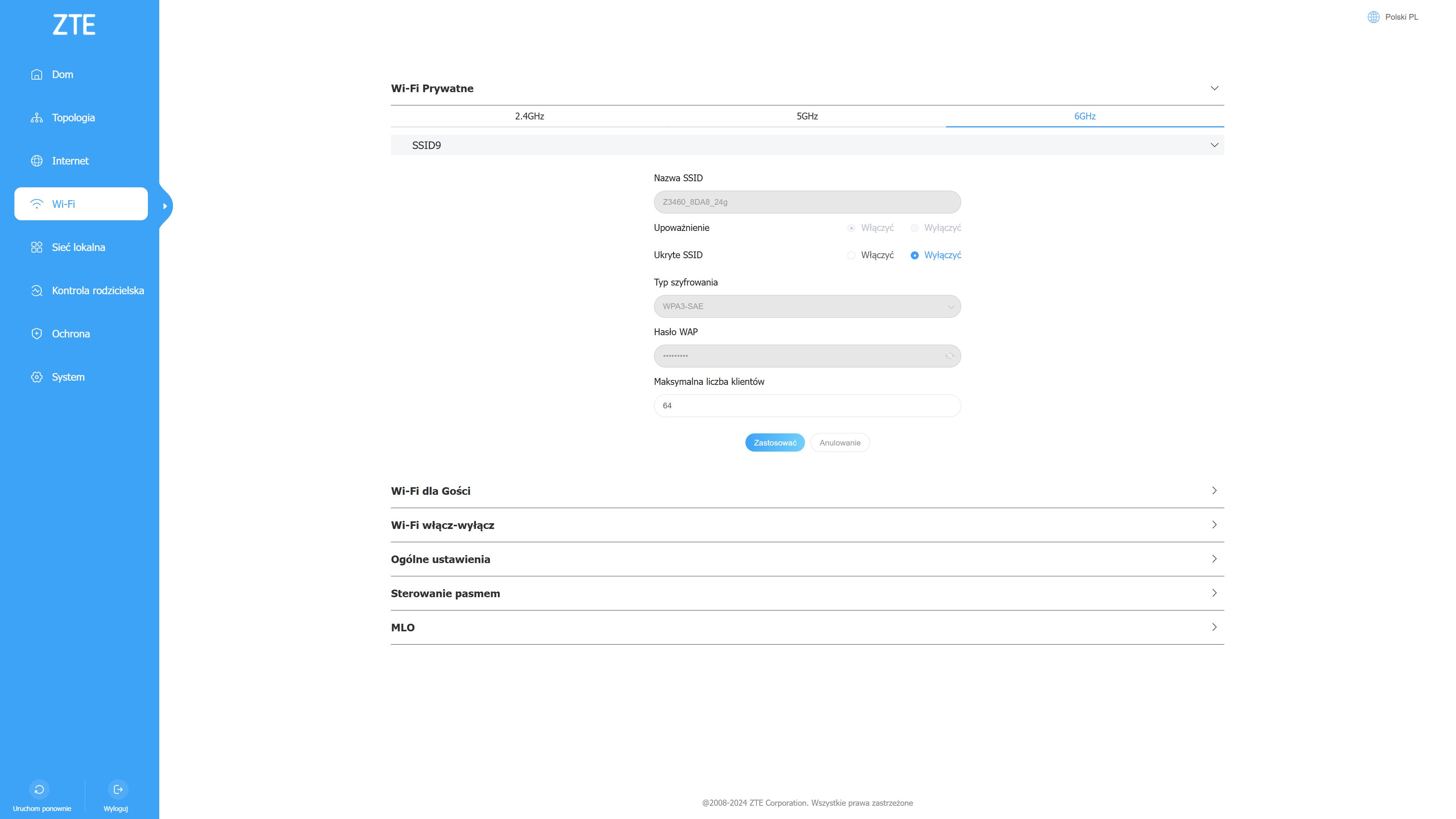The image size is (1456, 819).
Task: Open the Typ szyfrowania dropdown
Action: point(806,306)
